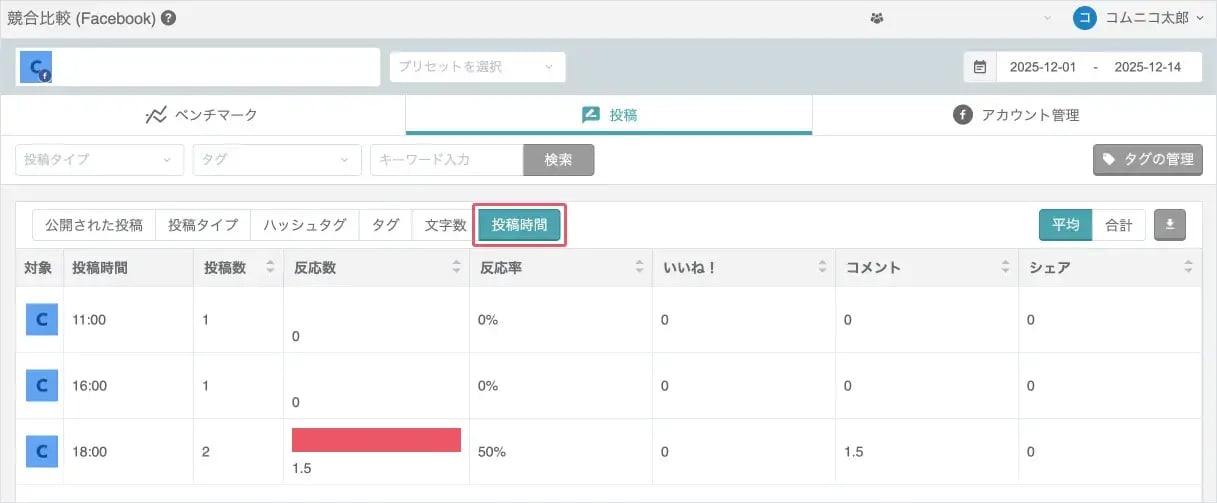Viewport: 1217px width, 503px height.
Task: Click the account search input box
Action: [x=198, y=67]
